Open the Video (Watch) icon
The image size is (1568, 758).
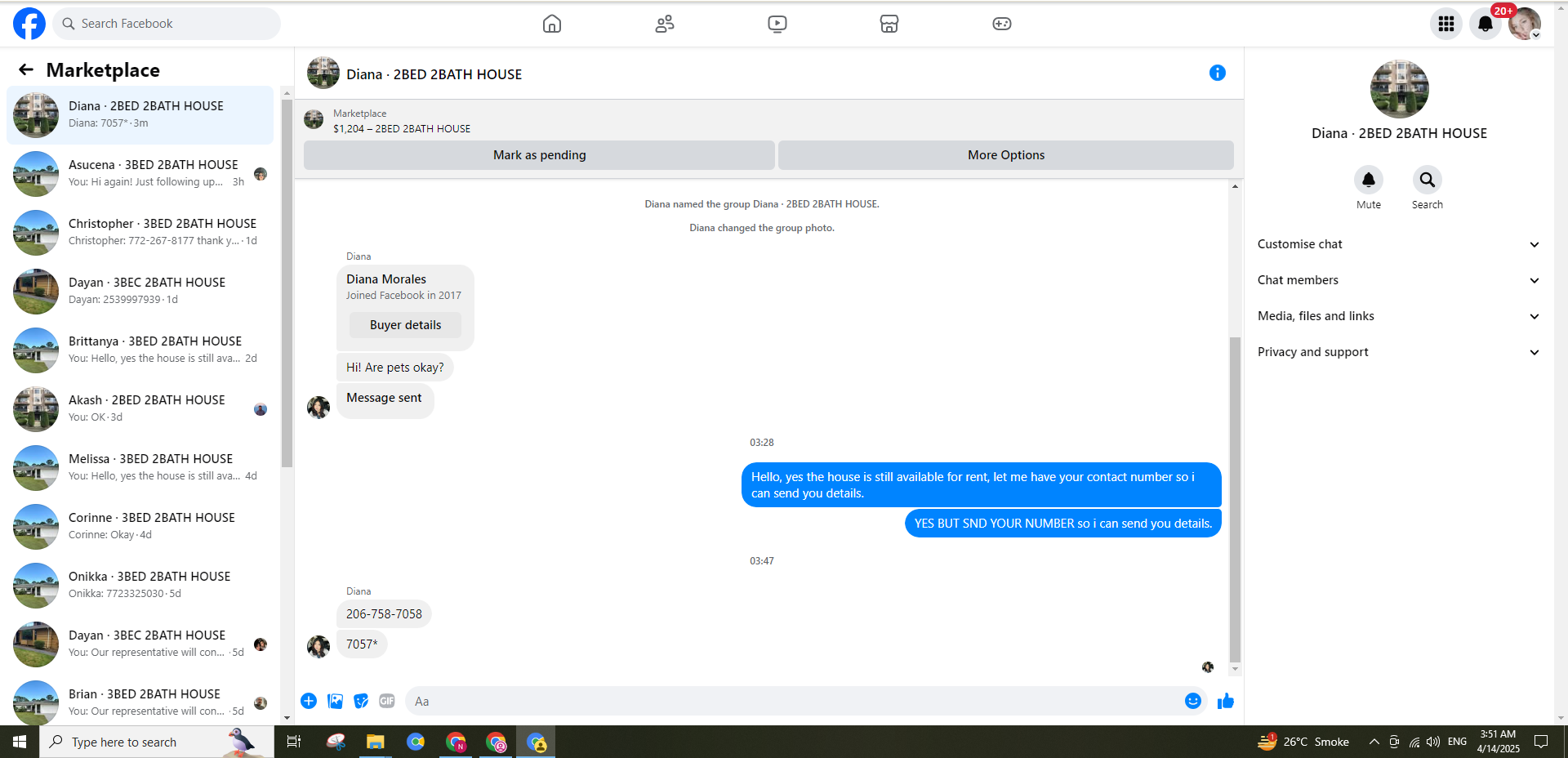click(x=777, y=24)
